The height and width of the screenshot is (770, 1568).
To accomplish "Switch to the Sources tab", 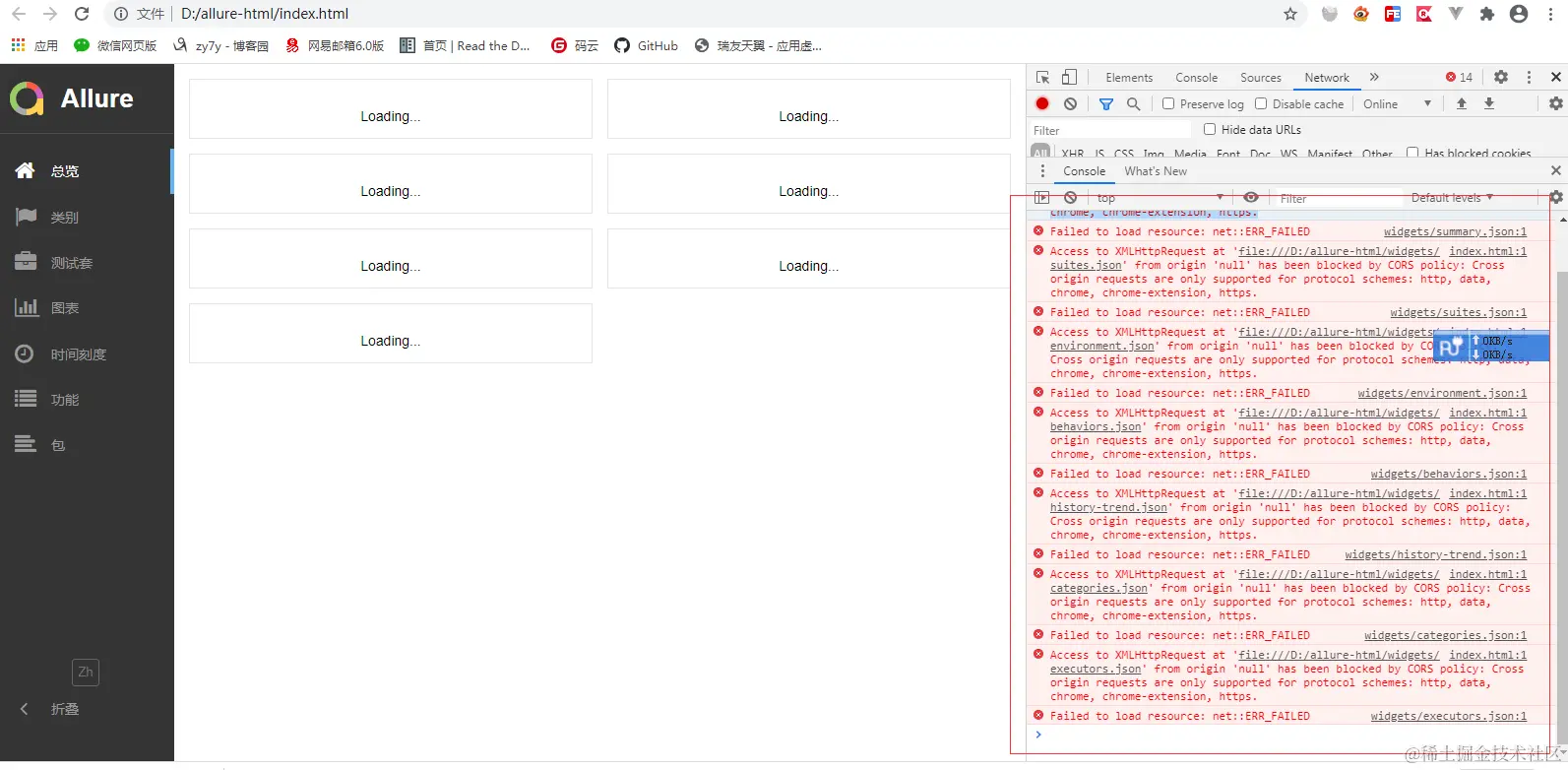I will (x=1260, y=77).
